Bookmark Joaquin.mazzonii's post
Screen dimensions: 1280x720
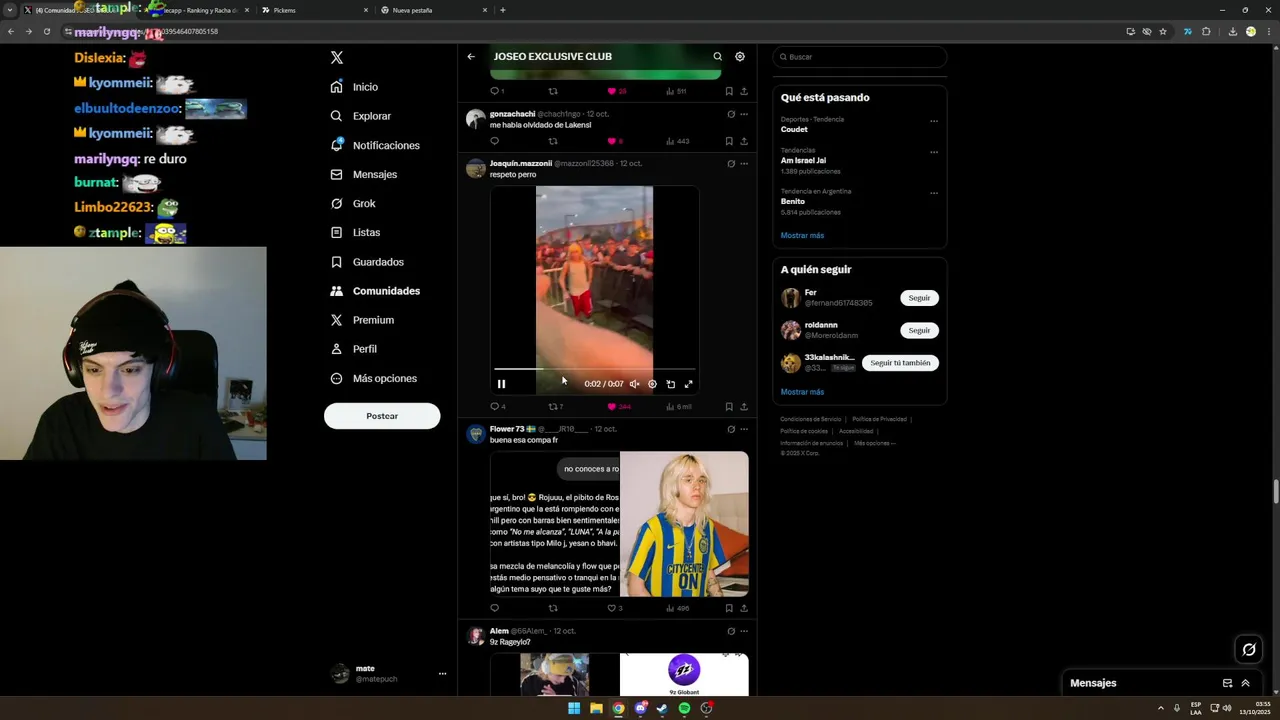coord(729,407)
